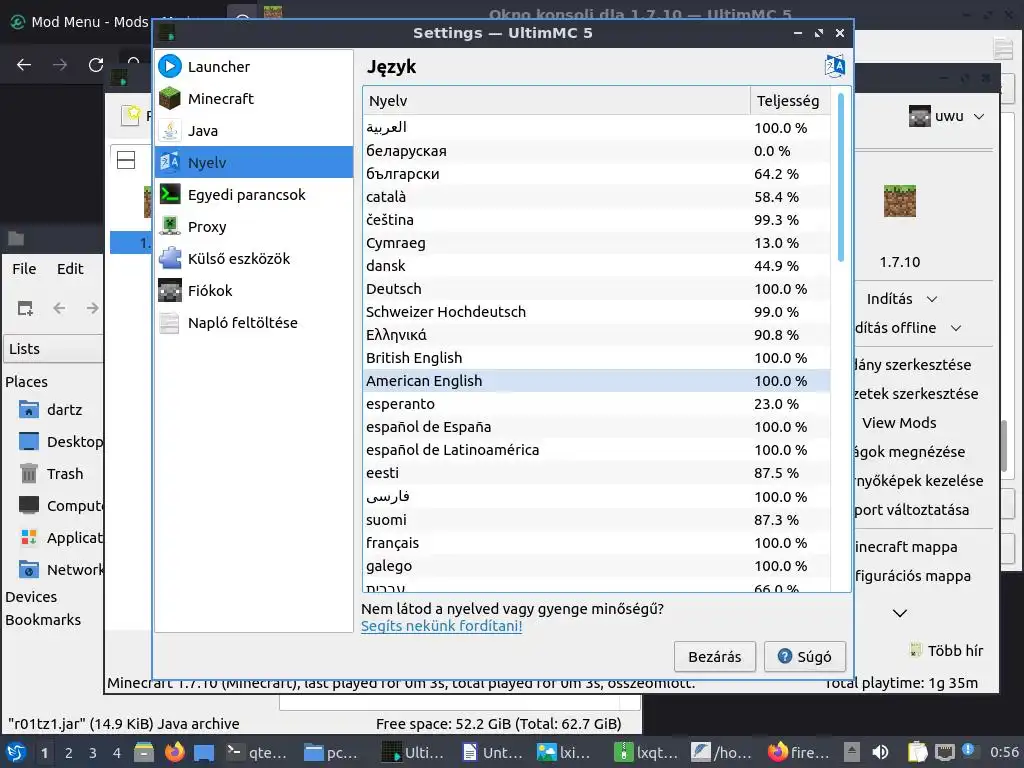Open Egyedi parancsok custom commands page
The image size is (1024, 768).
[x=253, y=195]
